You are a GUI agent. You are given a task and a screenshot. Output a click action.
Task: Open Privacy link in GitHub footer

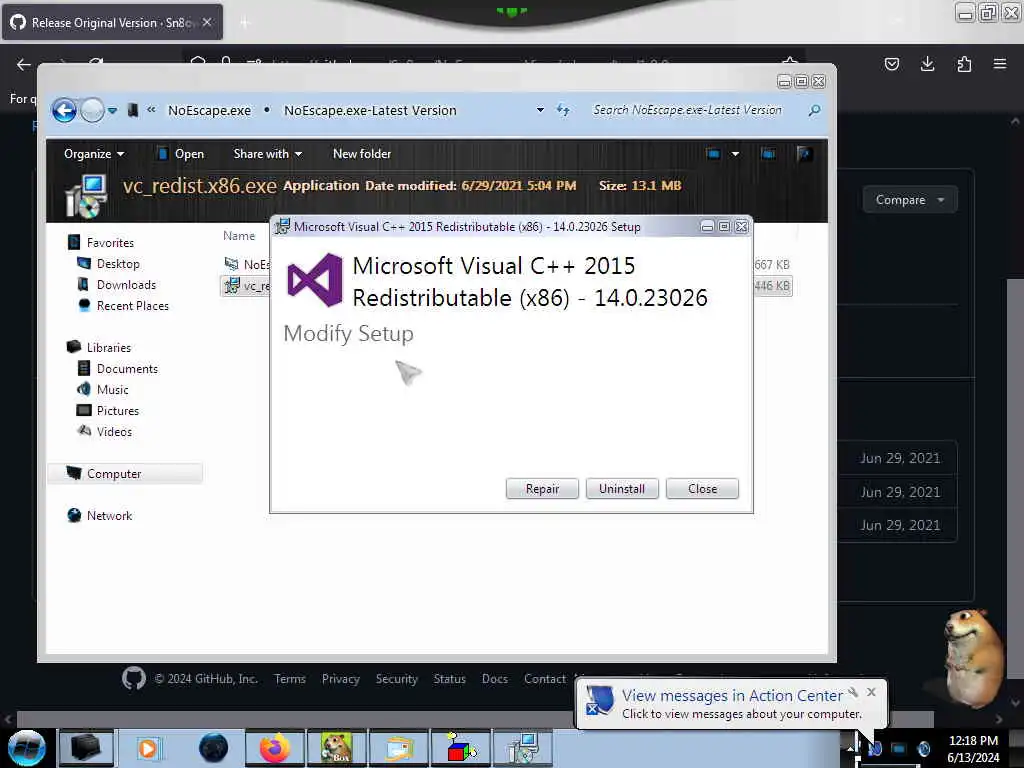[x=340, y=679]
